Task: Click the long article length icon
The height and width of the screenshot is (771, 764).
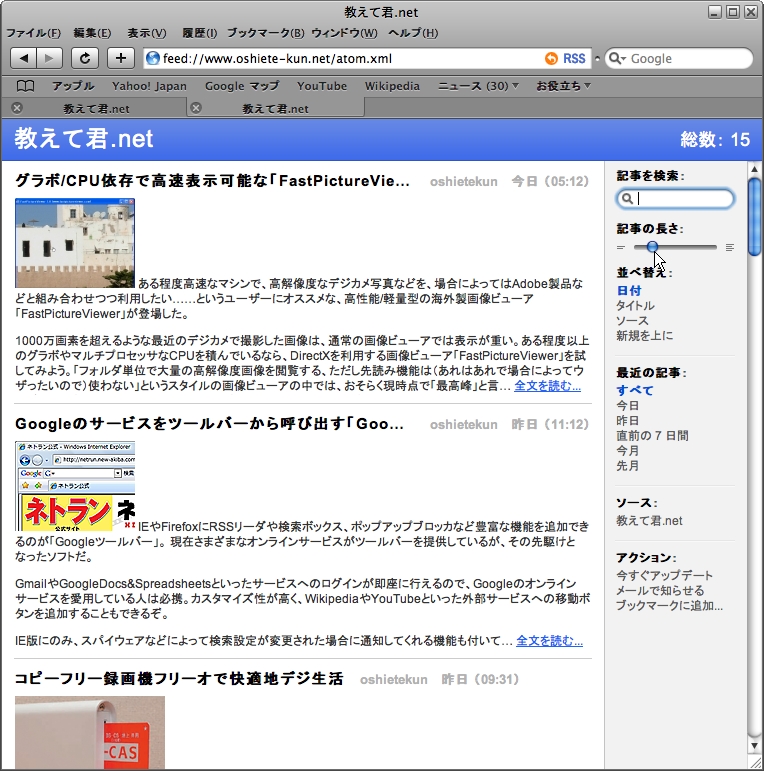Action: (x=730, y=247)
